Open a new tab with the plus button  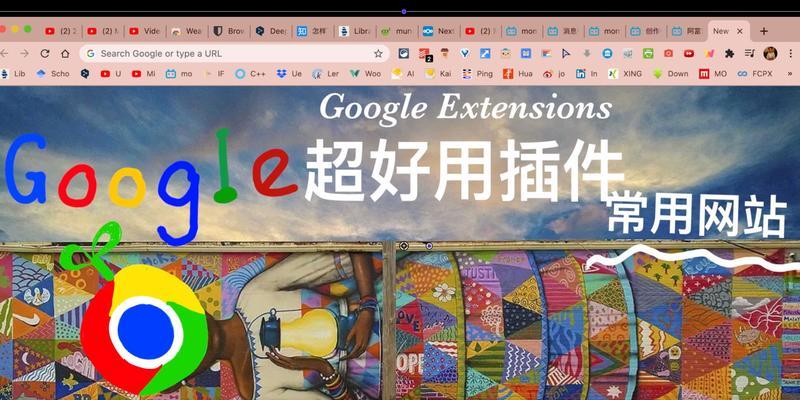click(764, 31)
